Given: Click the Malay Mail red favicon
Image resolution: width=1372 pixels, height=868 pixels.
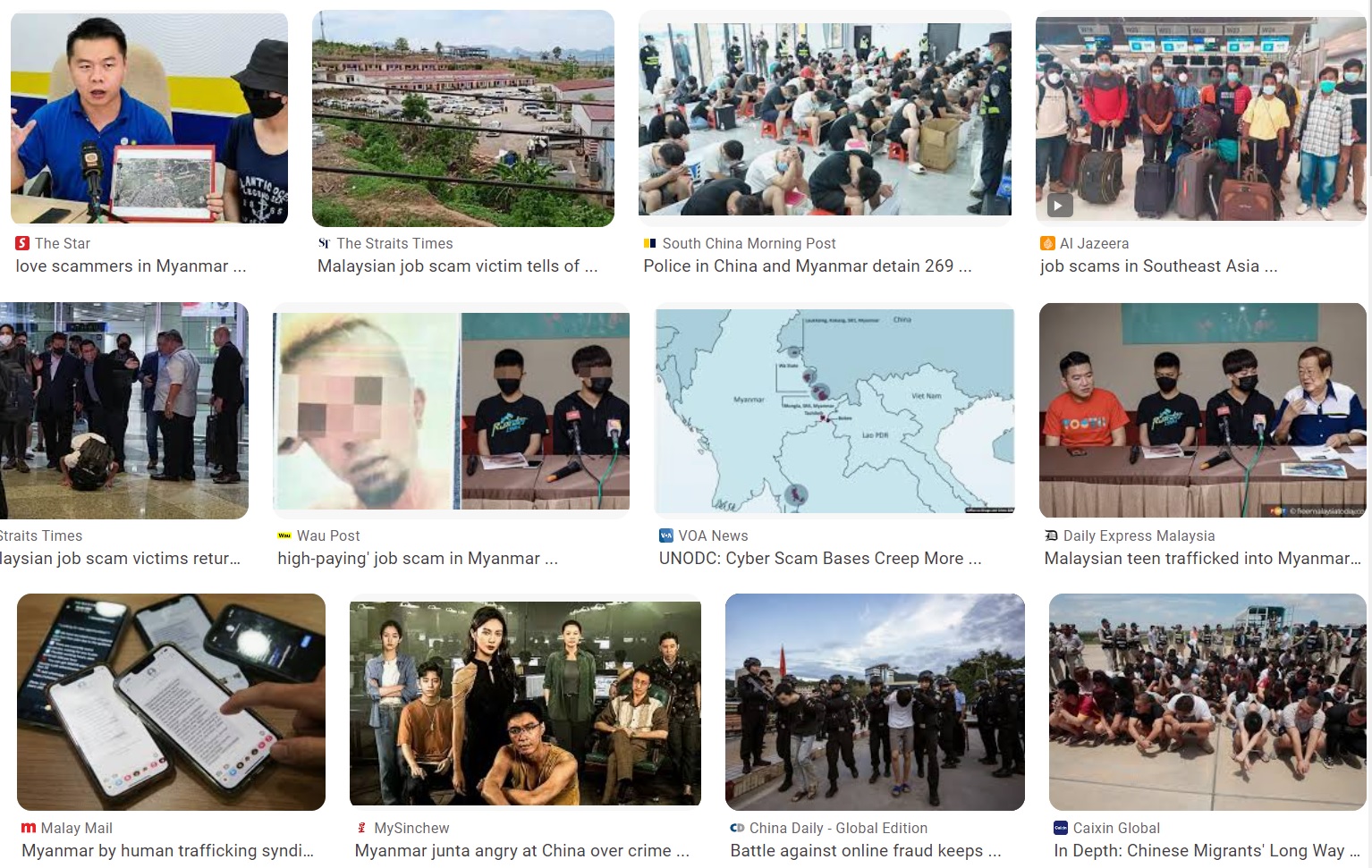Looking at the screenshot, I should [29, 828].
